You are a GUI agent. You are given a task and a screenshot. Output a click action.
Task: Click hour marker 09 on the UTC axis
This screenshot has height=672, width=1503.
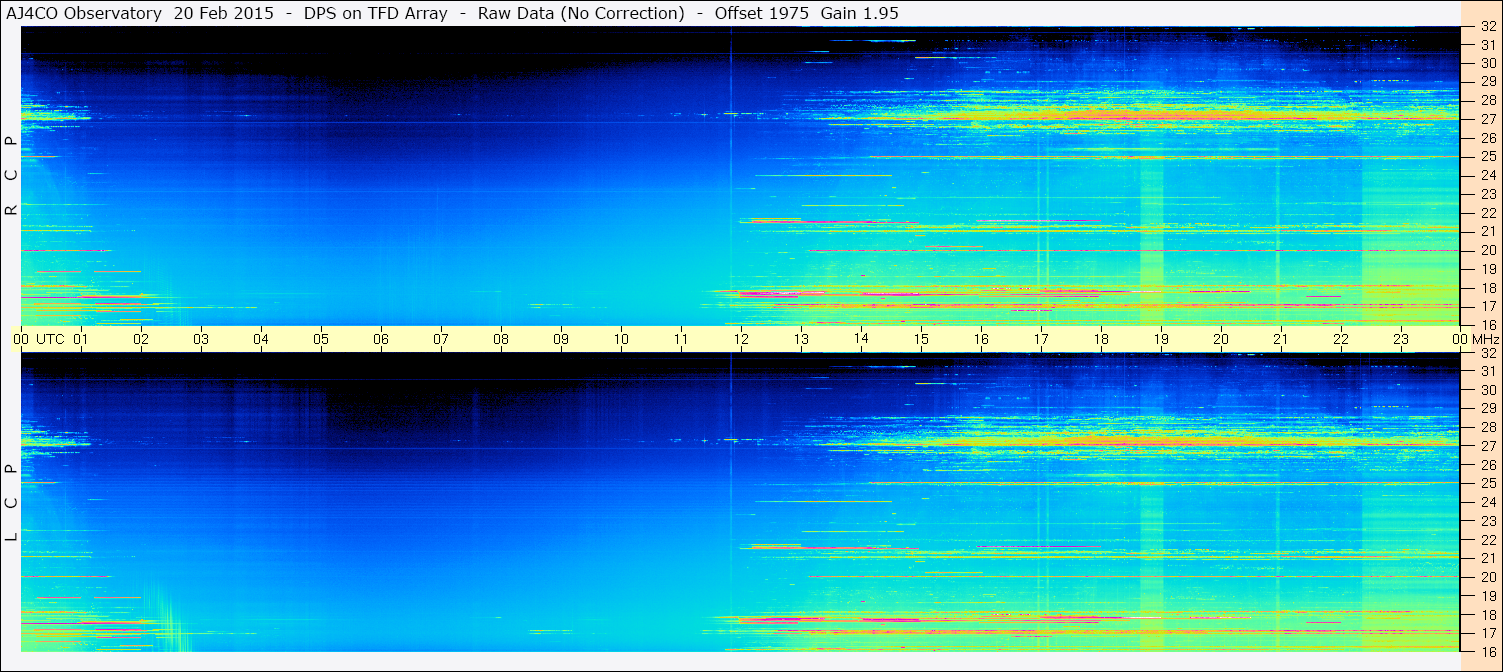561,339
